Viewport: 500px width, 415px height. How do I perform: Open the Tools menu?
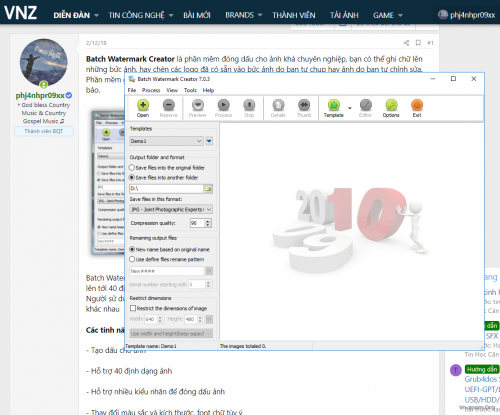click(190, 90)
